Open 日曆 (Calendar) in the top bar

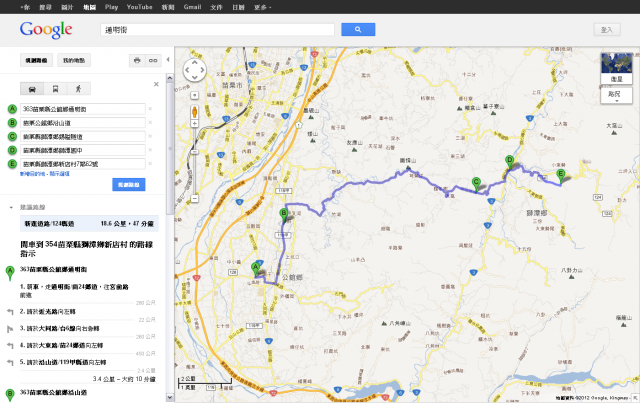pos(238,7)
